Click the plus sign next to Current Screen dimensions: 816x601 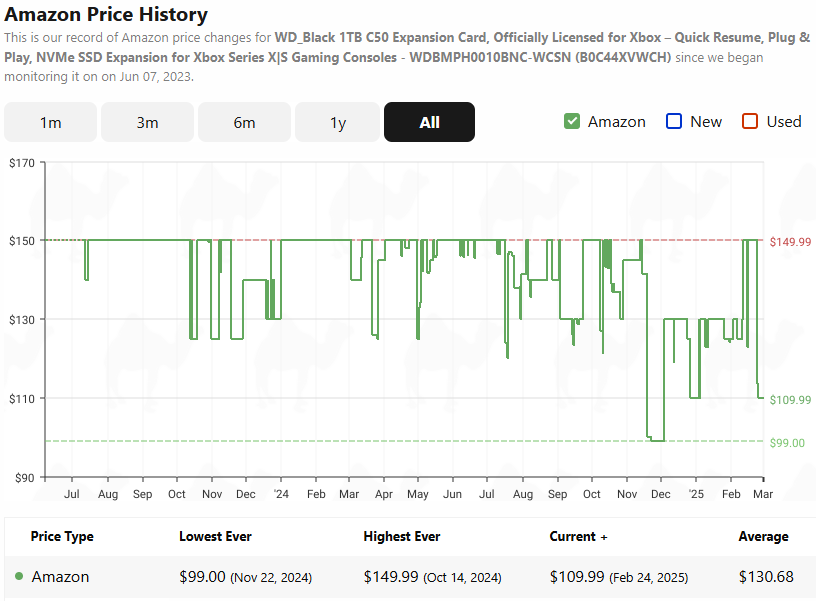click(604, 537)
